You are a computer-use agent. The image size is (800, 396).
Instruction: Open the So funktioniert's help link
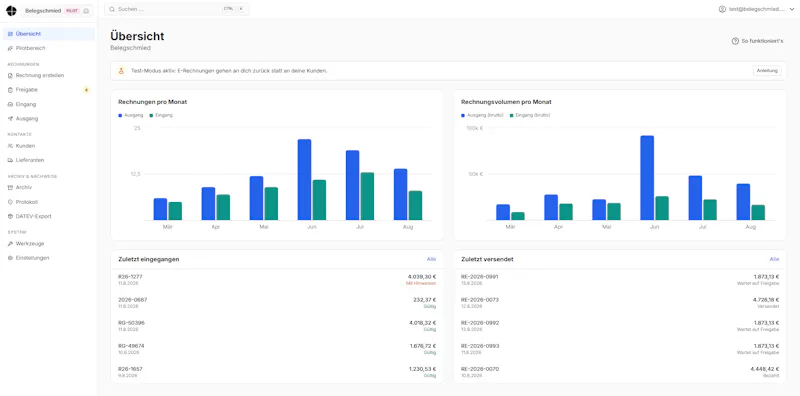[x=757, y=41]
